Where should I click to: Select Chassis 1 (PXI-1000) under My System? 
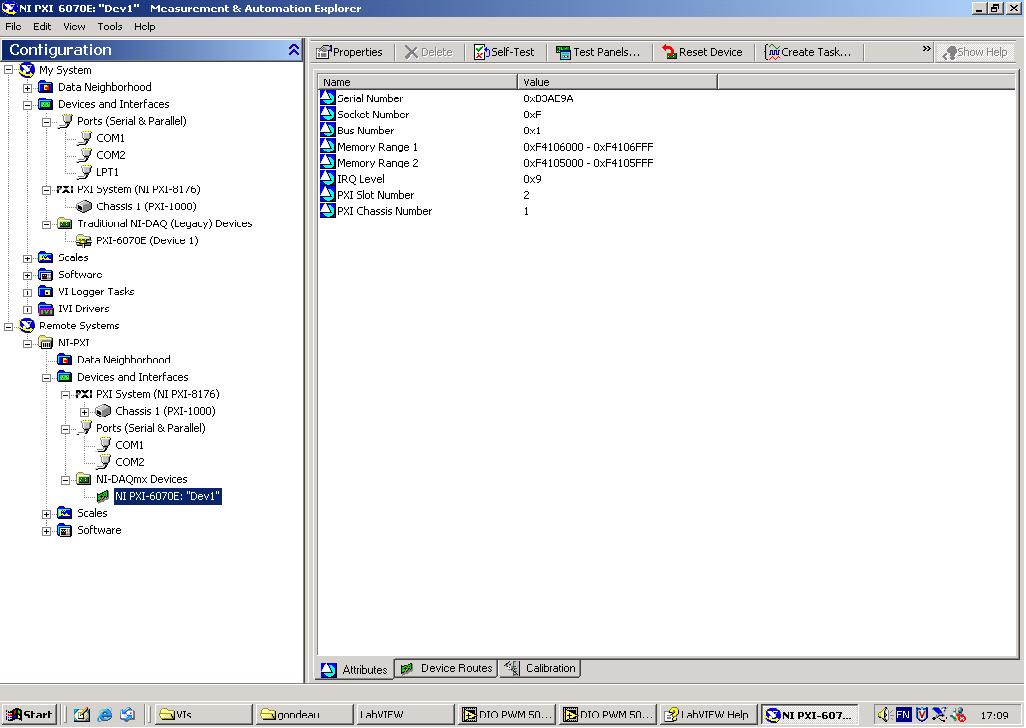pos(146,206)
